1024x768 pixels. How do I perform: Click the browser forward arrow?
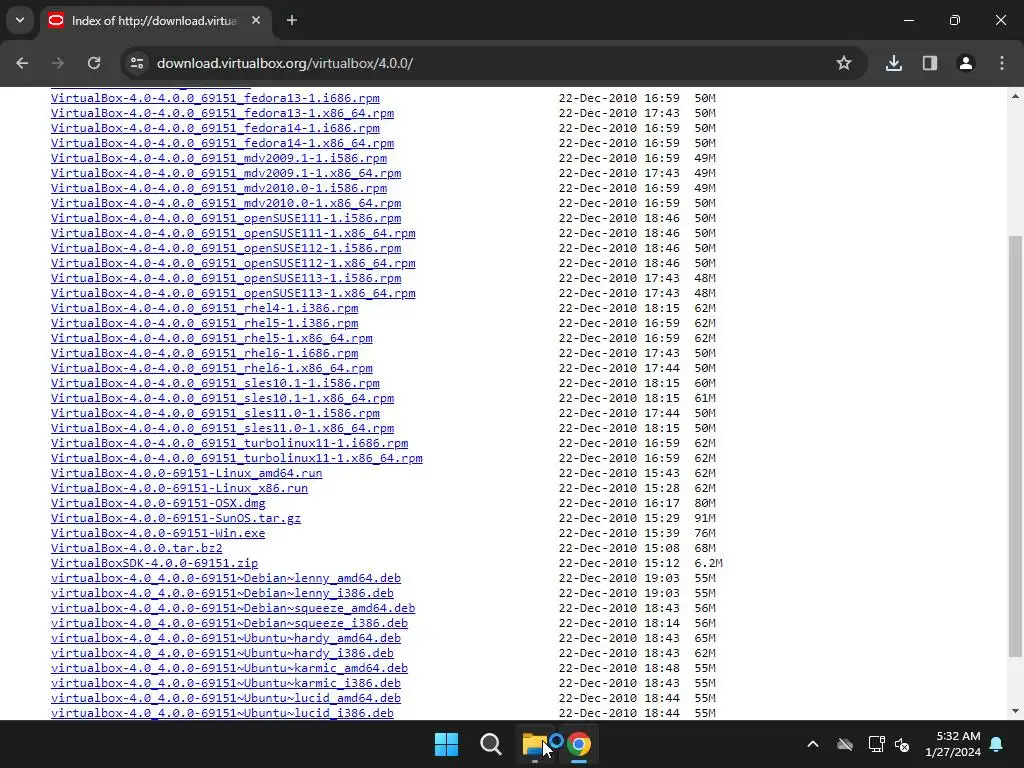(x=58, y=63)
